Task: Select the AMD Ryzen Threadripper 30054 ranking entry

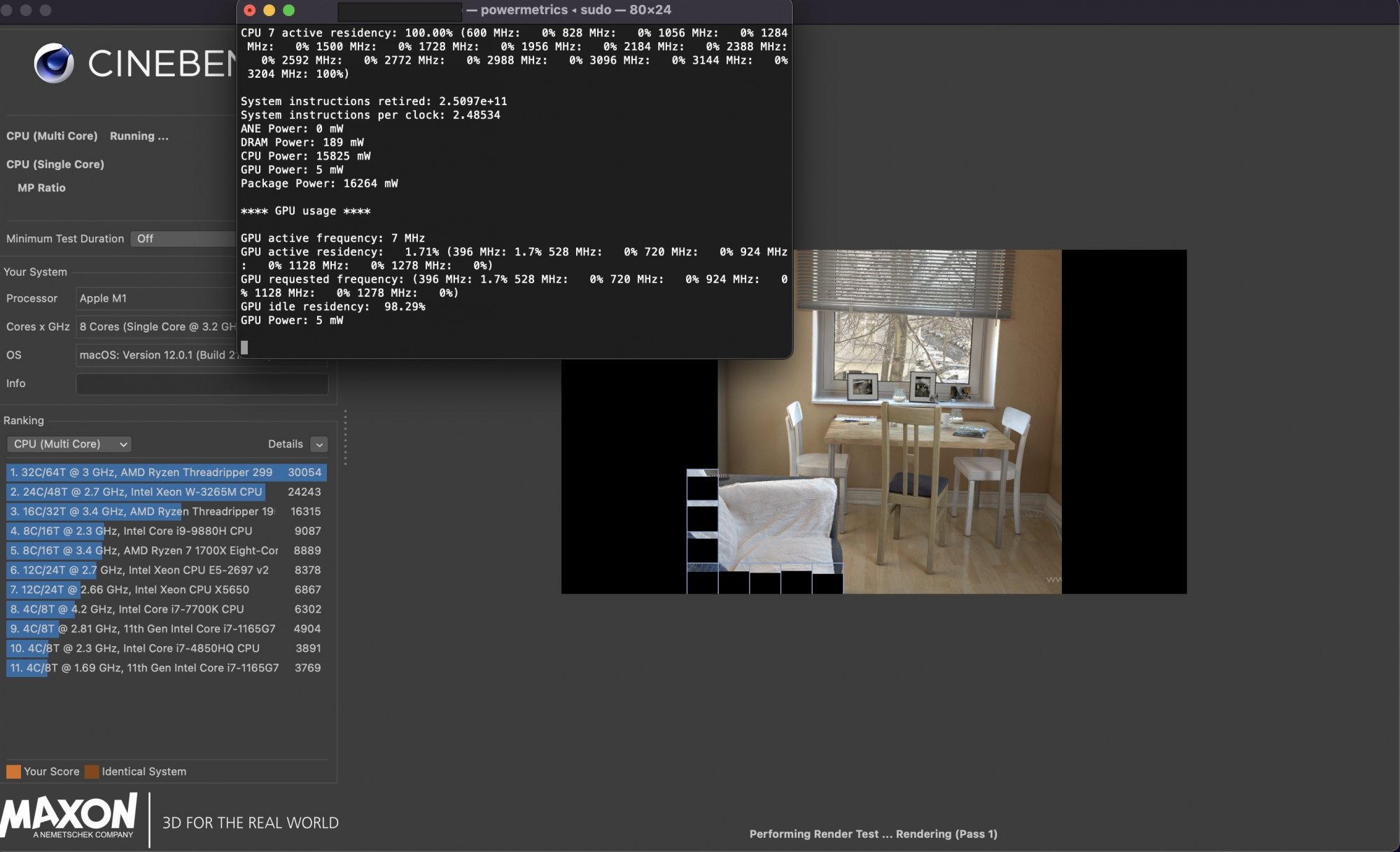Action: click(166, 473)
